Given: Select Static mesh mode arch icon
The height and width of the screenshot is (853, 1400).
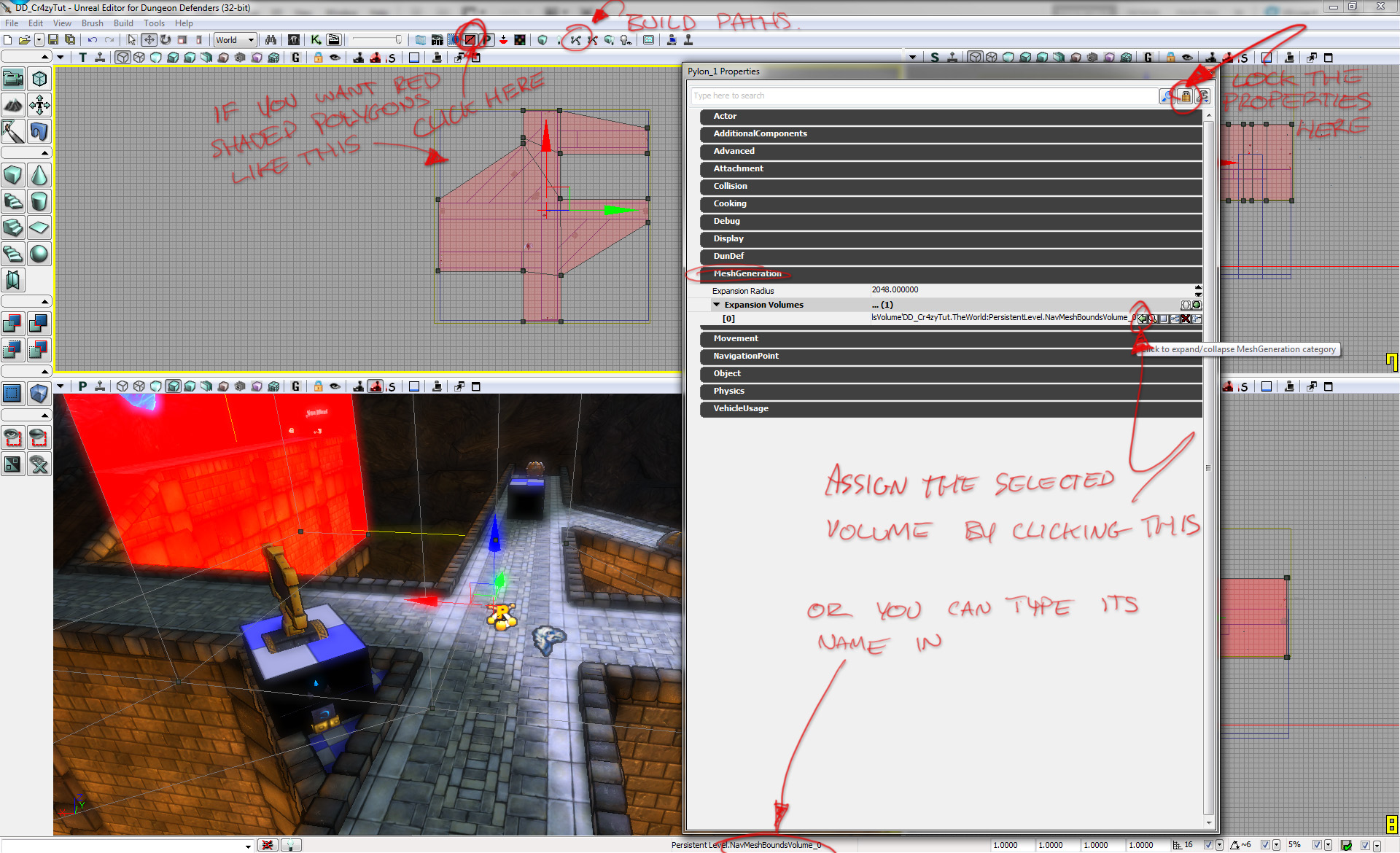Looking at the screenshot, I should [x=39, y=131].
